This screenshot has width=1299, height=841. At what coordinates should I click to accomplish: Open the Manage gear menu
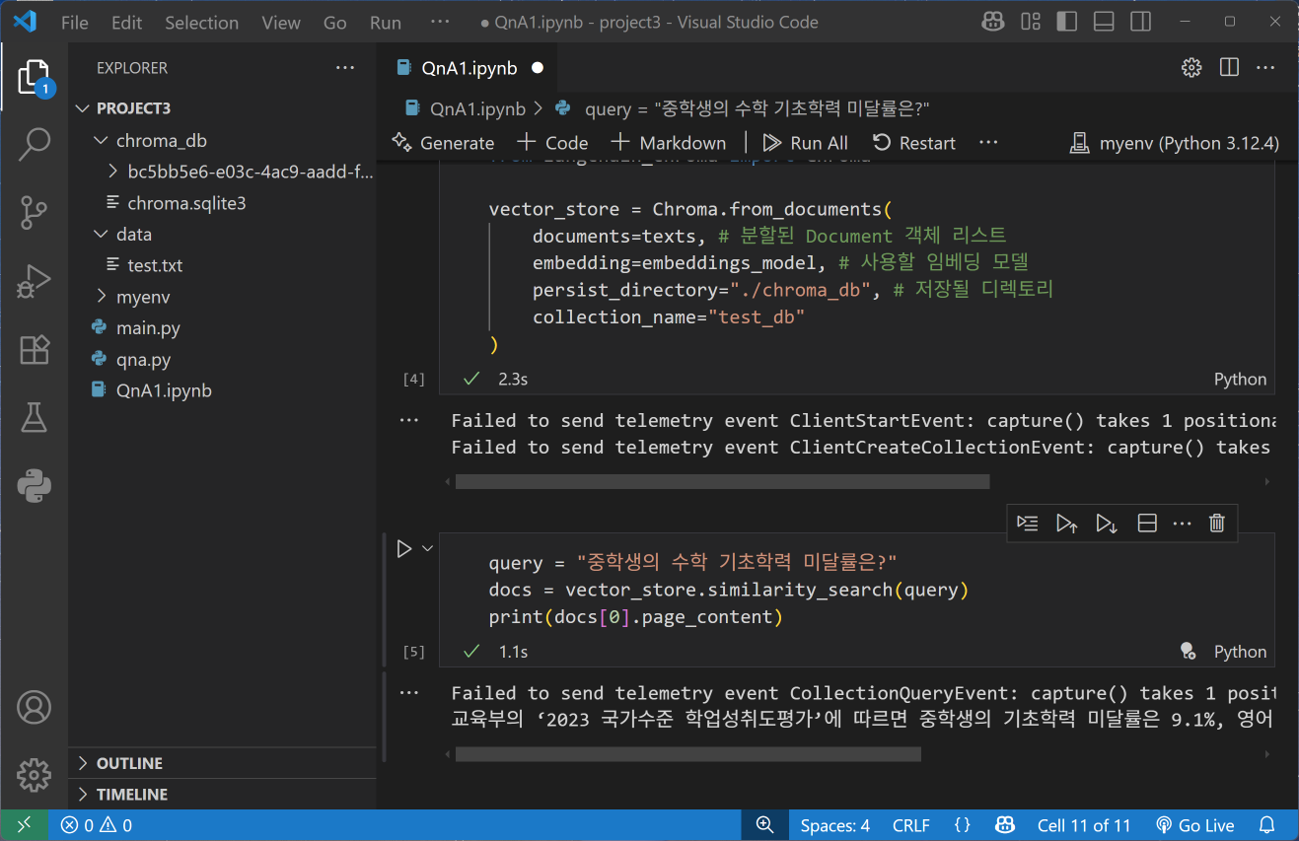click(34, 775)
